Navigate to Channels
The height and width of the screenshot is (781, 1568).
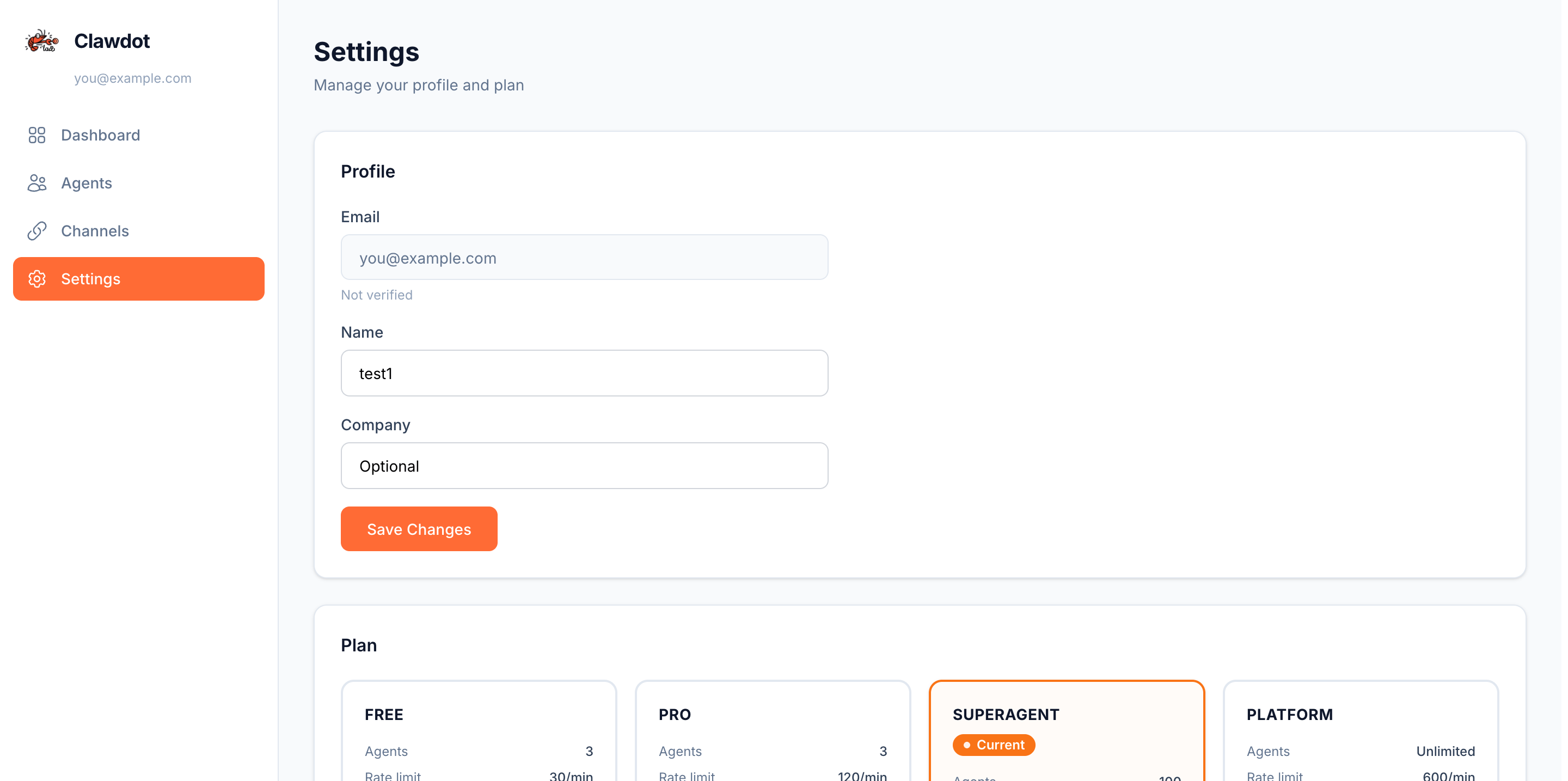pos(139,231)
